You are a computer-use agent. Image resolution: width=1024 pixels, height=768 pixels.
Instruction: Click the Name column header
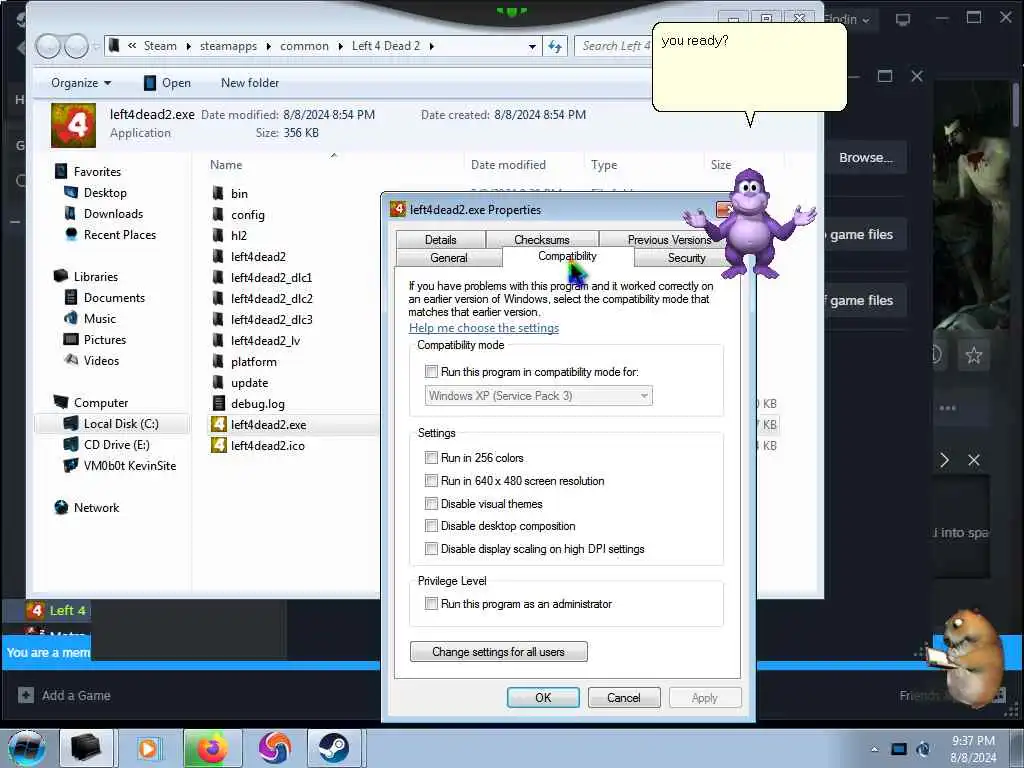(x=226, y=165)
